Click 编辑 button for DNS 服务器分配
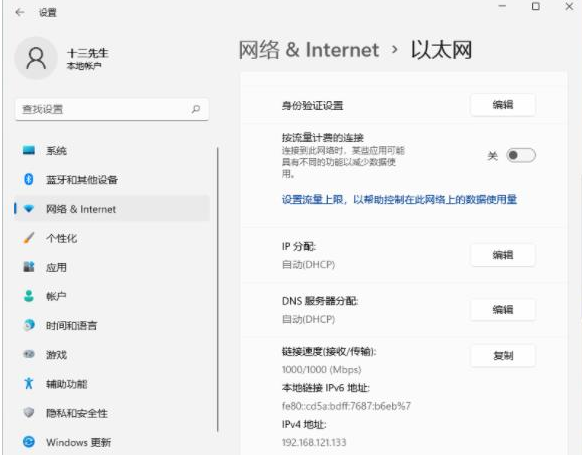Image resolution: width=582 pixels, height=459 pixels. [x=503, y=309]
